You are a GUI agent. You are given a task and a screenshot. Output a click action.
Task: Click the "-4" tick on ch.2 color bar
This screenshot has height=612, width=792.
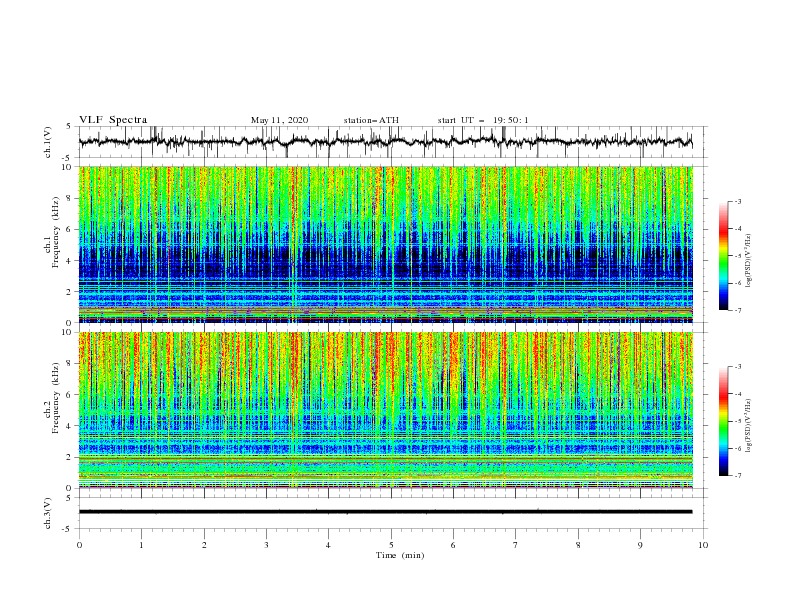coord(738,394)
